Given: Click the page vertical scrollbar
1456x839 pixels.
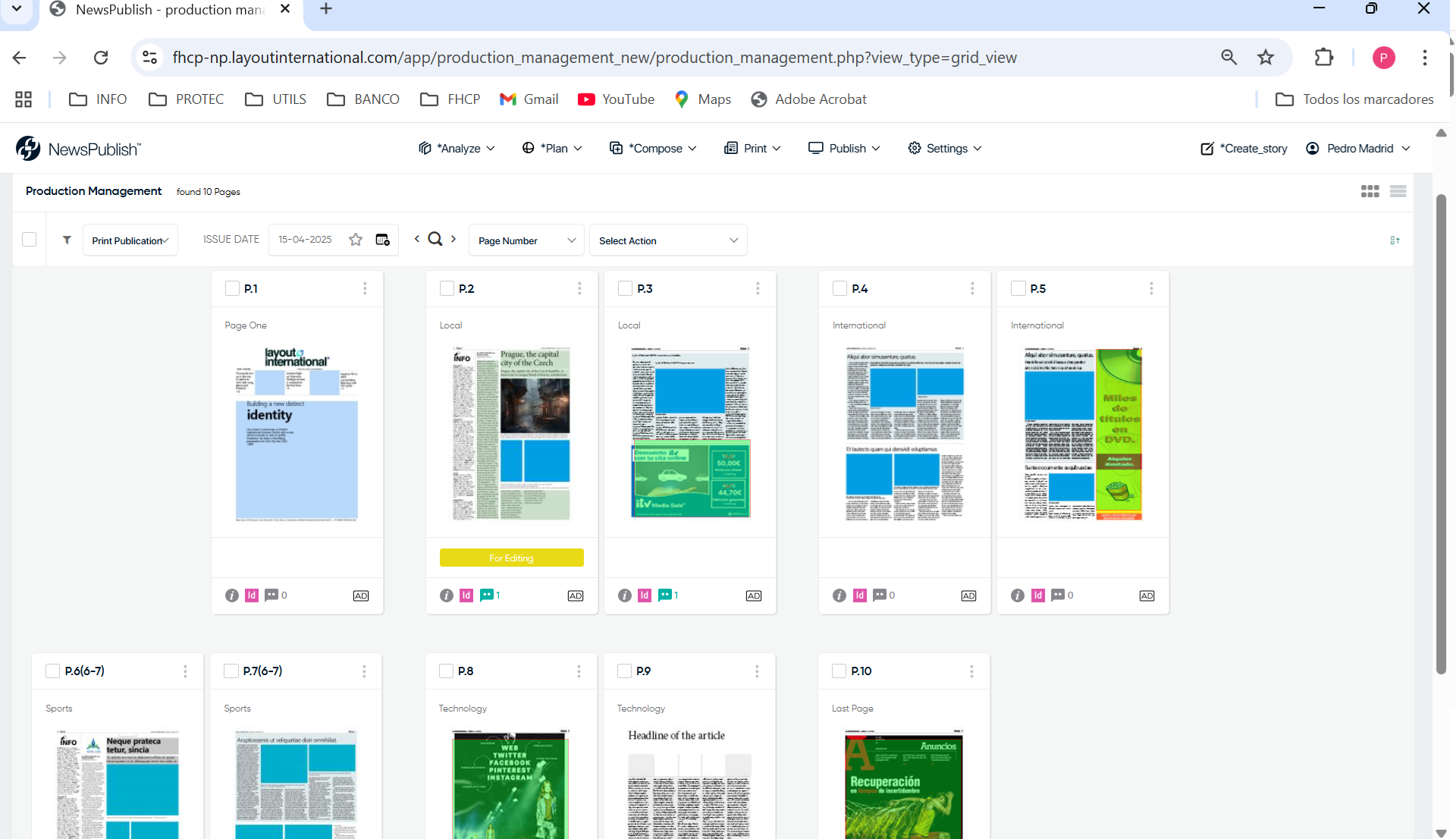Looking at the screenshot, I should [1441, 432].
